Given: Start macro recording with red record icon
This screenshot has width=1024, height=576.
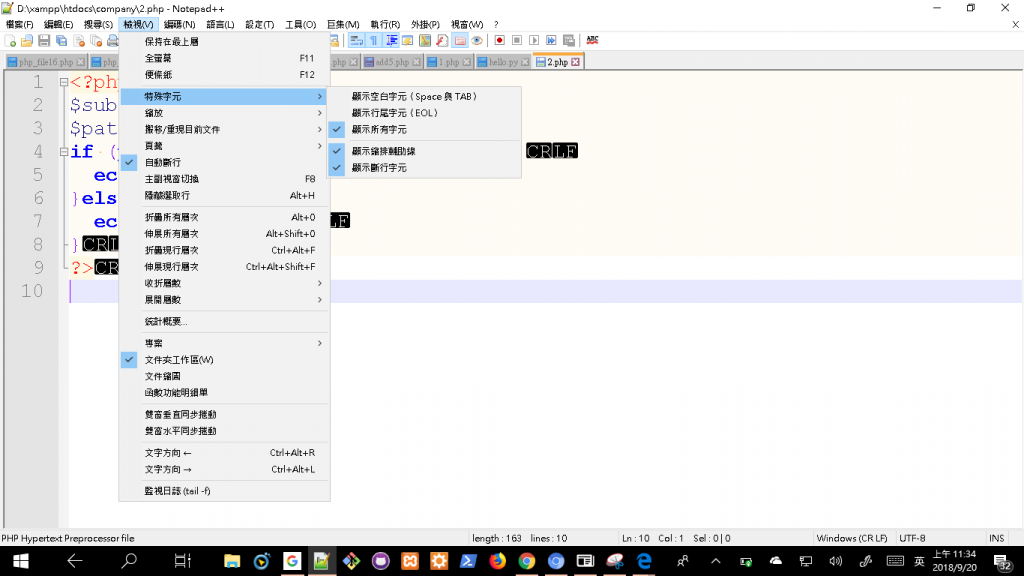Looking at the screenshot, I should (500, 40).
